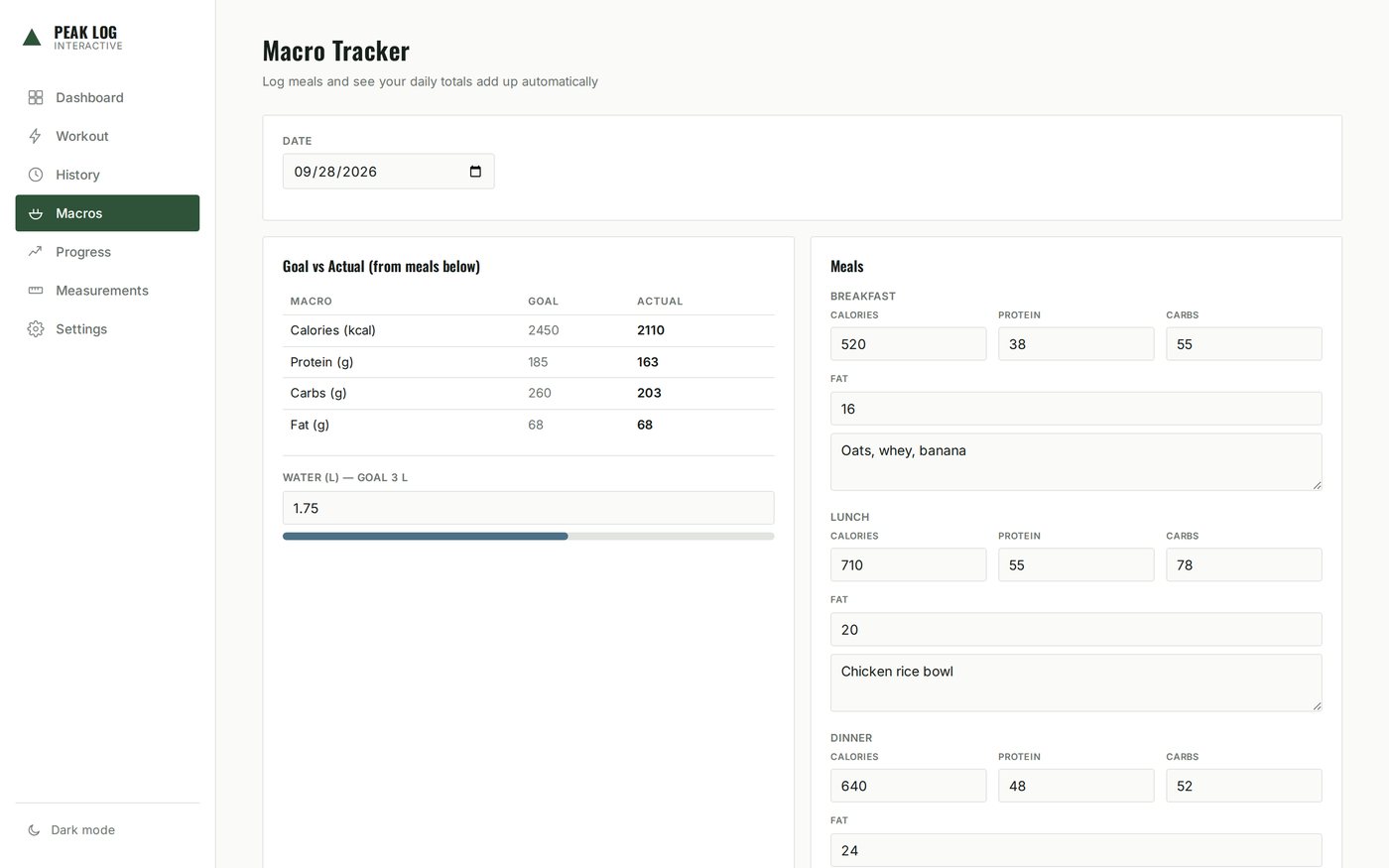This screenshot has height=868, width=1389.
Task: Edit the Dinner fat field
Action: 1075,850
